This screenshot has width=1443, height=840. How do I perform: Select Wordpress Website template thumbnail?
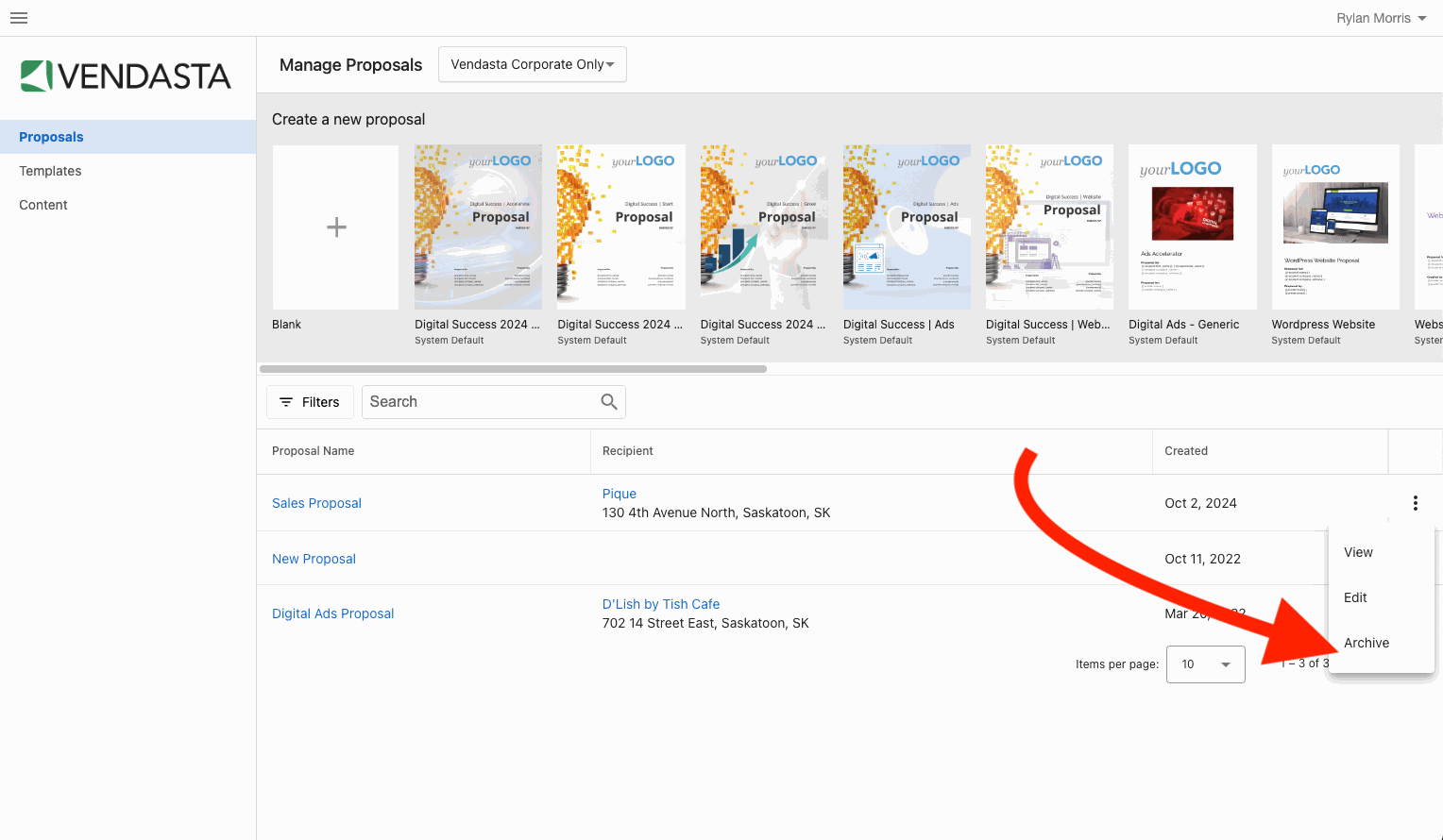(1335, 227)
